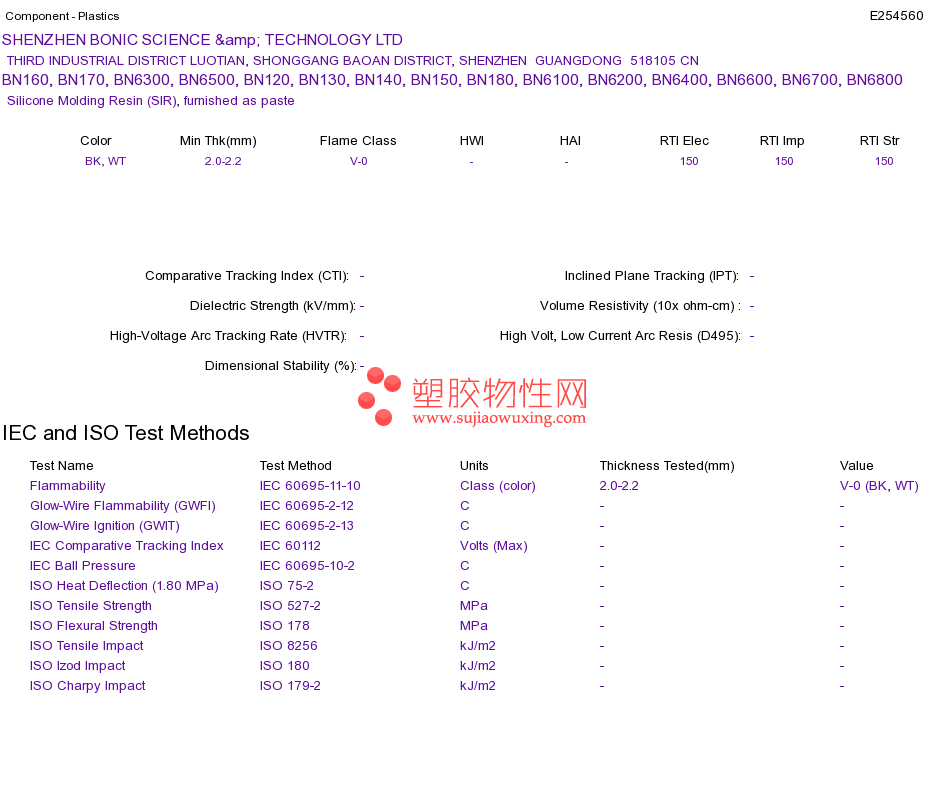Click the ISO Izod Impact row name

78,665
